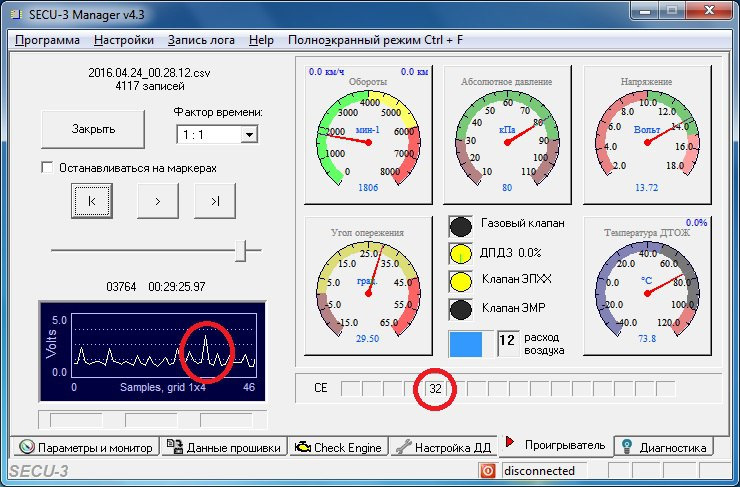Screen dimensions: 740x487
Task: Click the Check Engine tab icon
Action: pos(302,448)
